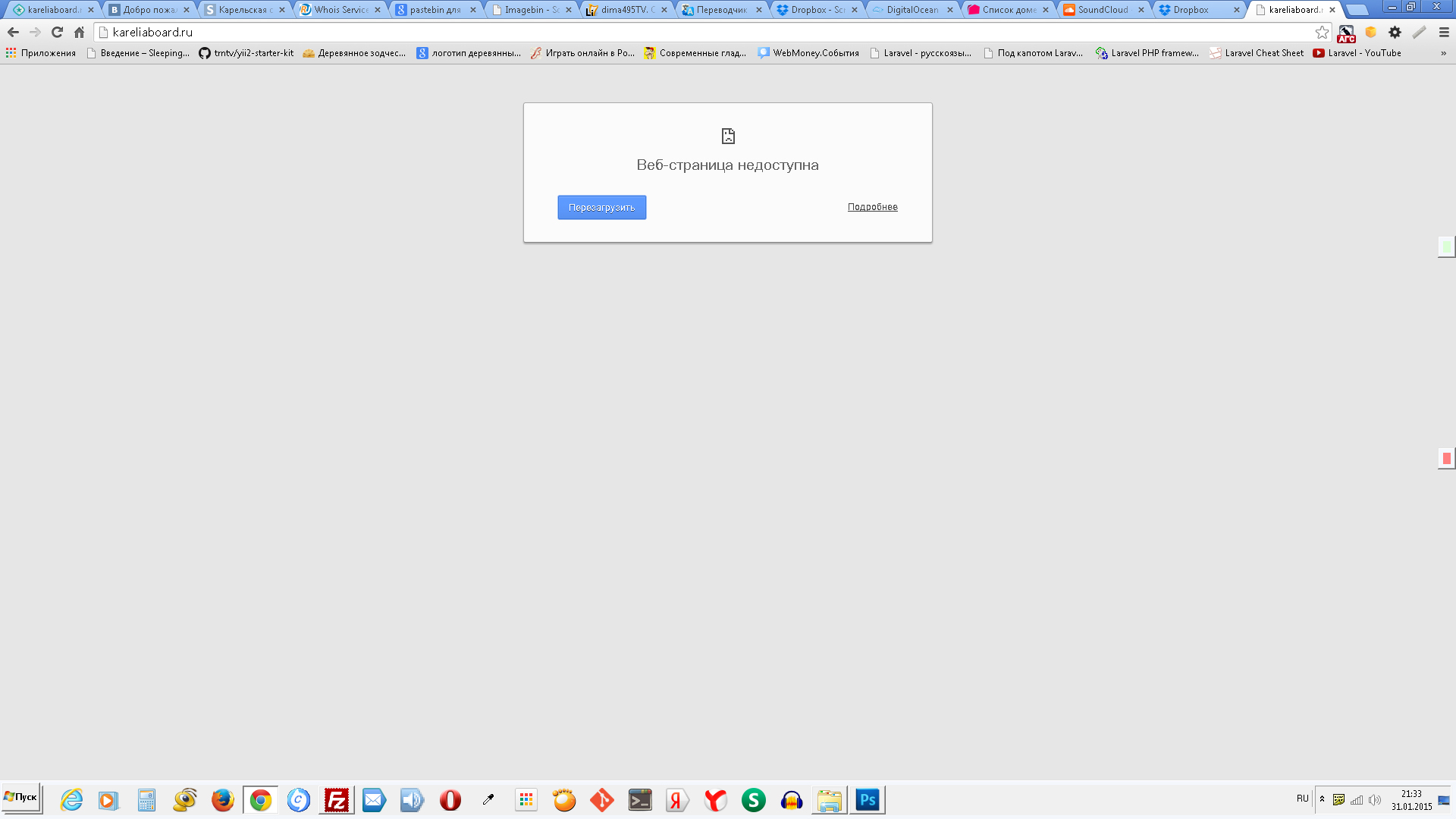This screenshot has height=819, width=1456.
Task: Open the Git taskbar icon
Action: [601, 800]
